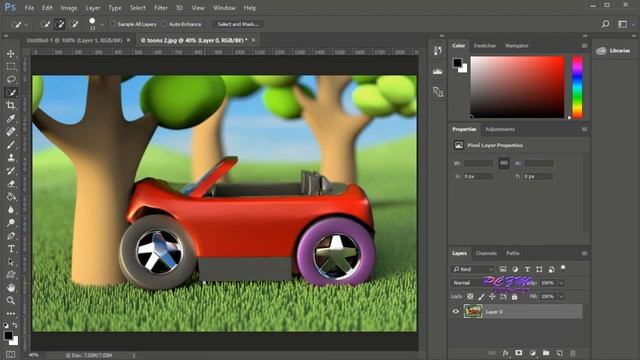Create a new group with folder icon

(546, 353)
